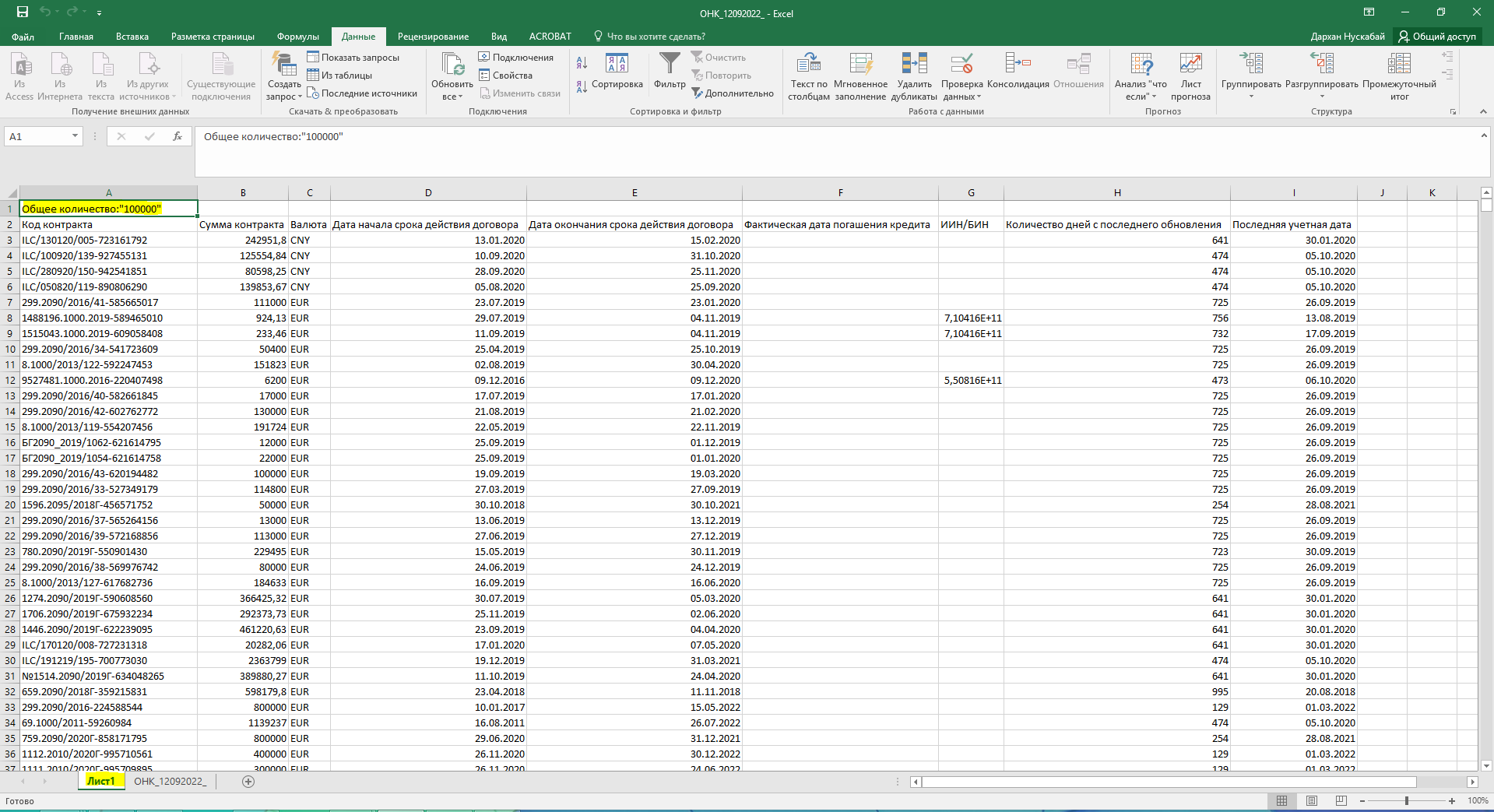Screen dimensions: 1494x812
Task: Switch to the OHK_12092022_ sheet tab
Action: pos(170,781)
